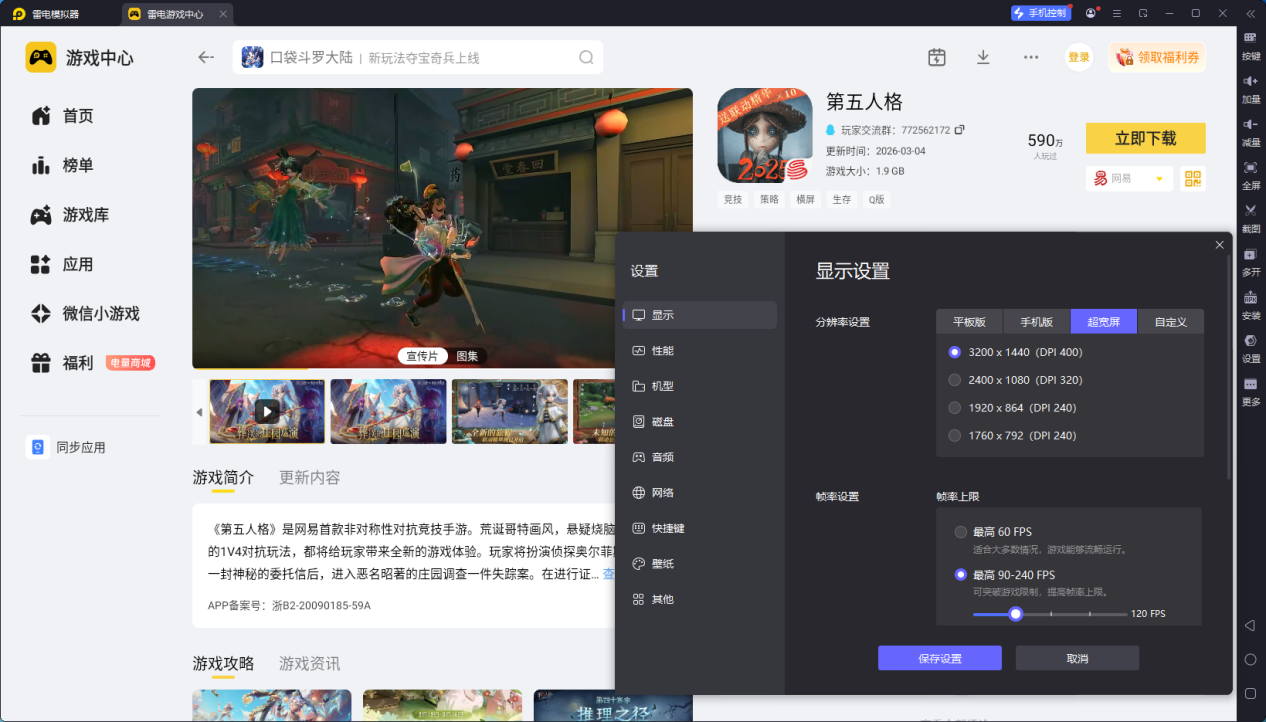Open the download manager arrow icon
Viewport: 1266px width, 722px height.
[983, 57]
